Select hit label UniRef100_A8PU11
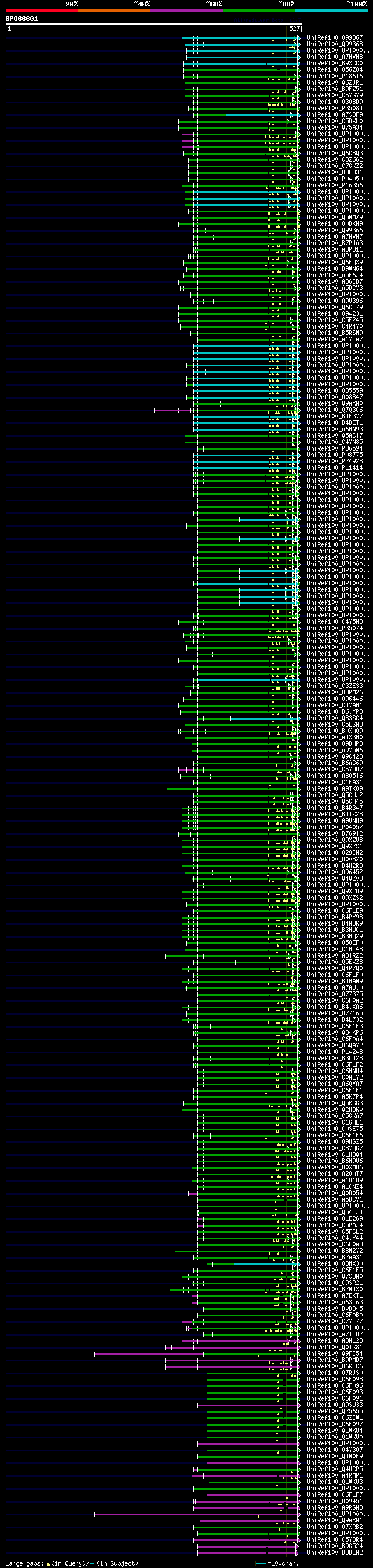373x1568 pixels. point(335,249)
